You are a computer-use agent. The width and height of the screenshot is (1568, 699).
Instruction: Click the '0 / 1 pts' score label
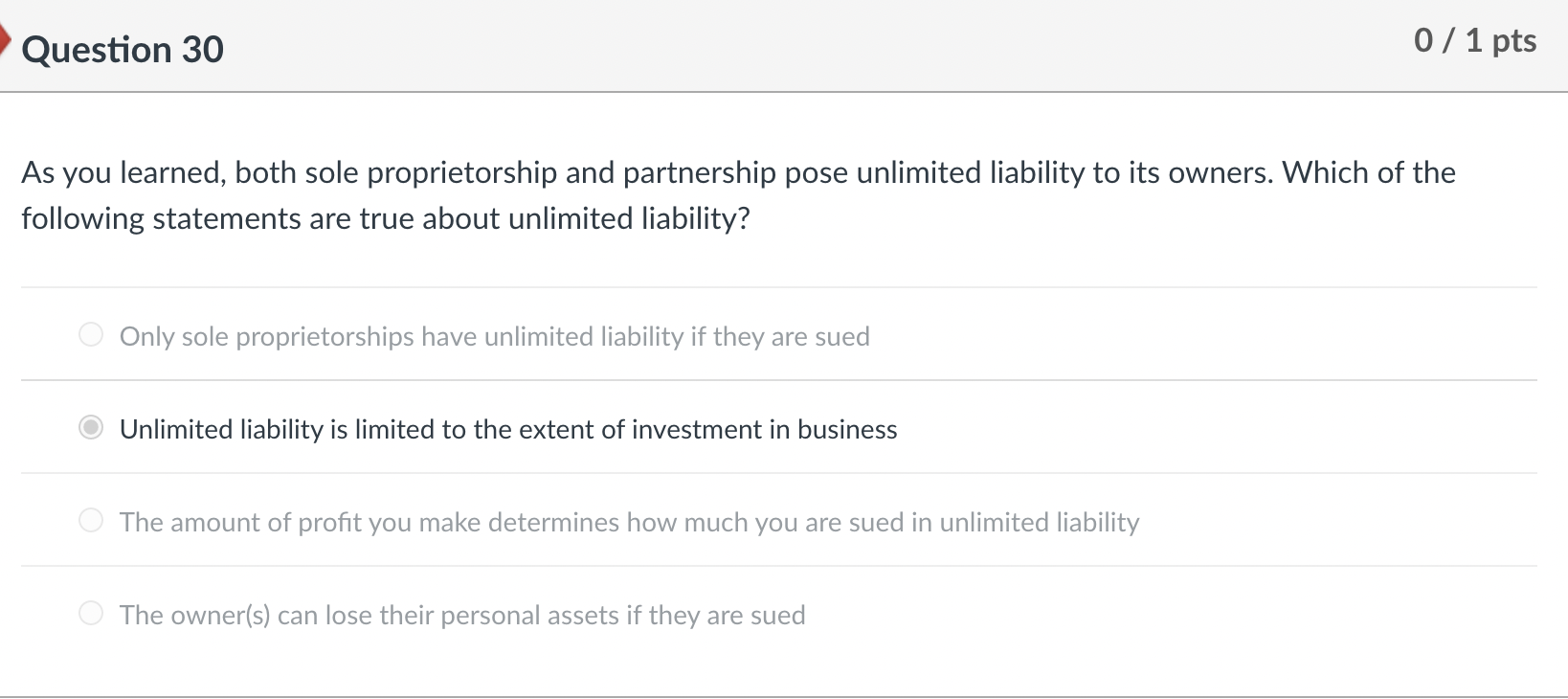[1473, 40]
